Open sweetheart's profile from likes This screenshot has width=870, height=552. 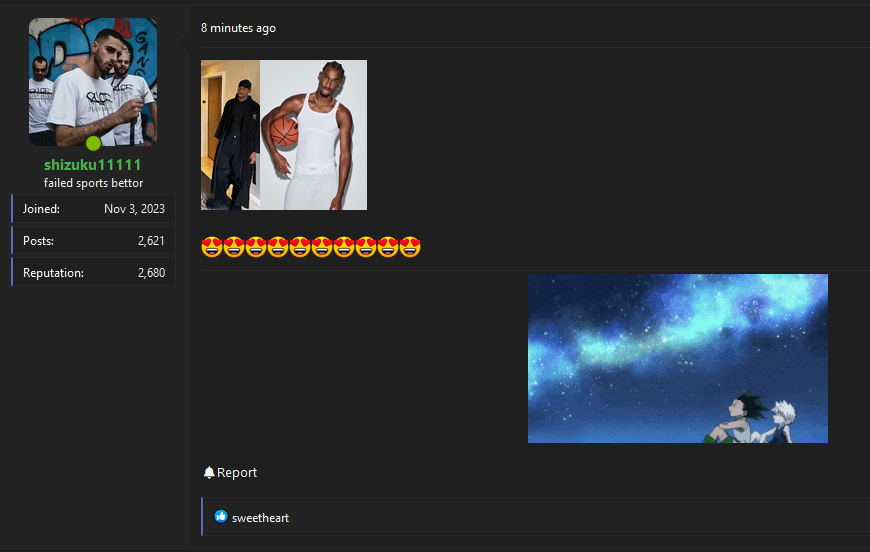coord(260,518)
